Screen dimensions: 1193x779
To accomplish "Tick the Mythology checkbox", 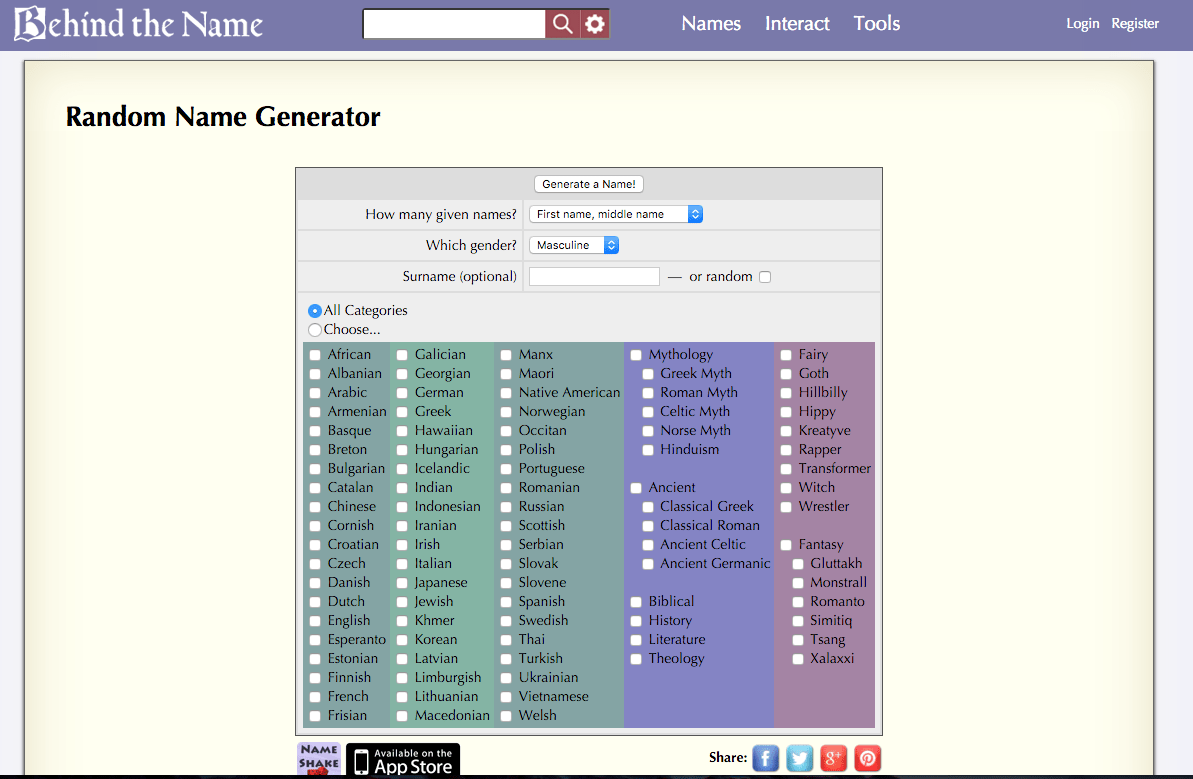I will [x=636, y=355].
